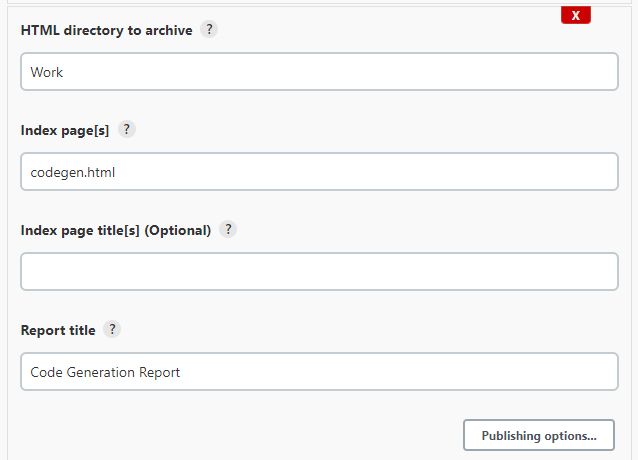The width and height of the screenshot is (638, 460).
Task: Open Publishing options
Action: pyautogui.click(x=539, y=436)
